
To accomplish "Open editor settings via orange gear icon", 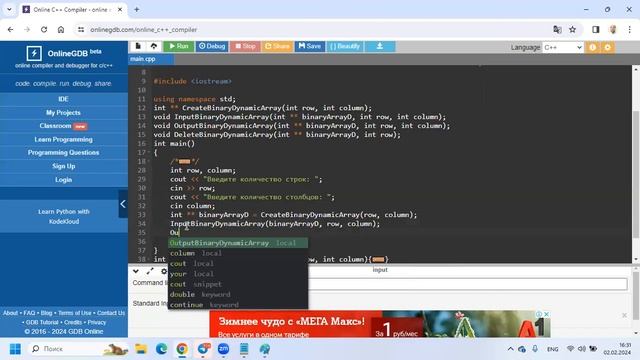I will (607, 47).
